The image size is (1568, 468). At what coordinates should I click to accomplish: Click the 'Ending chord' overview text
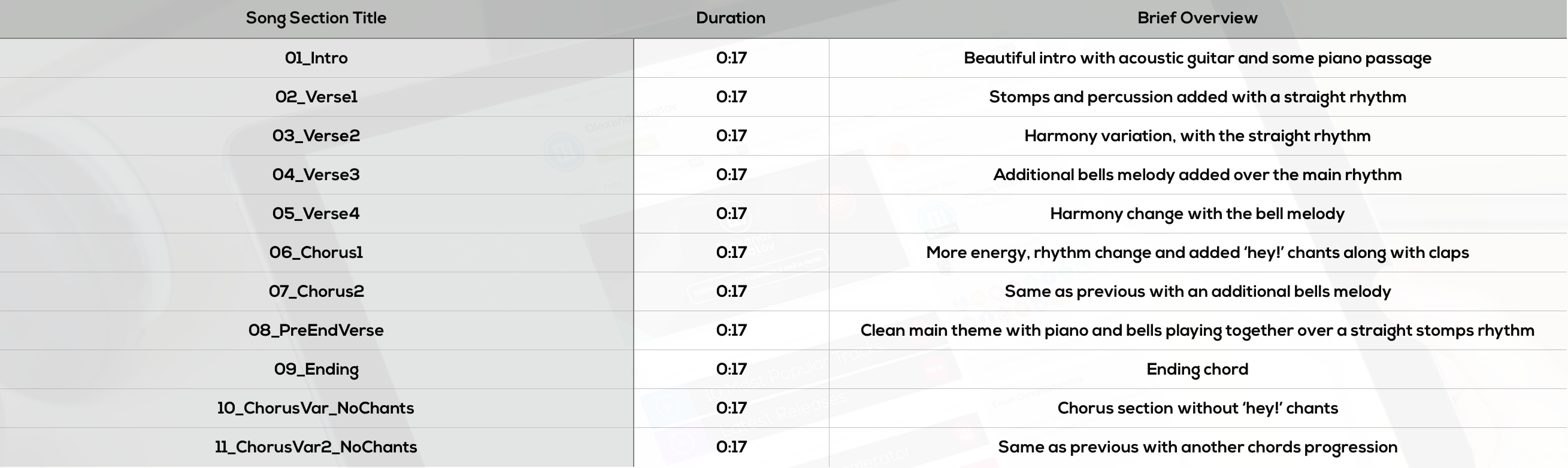click(1197, 369)
